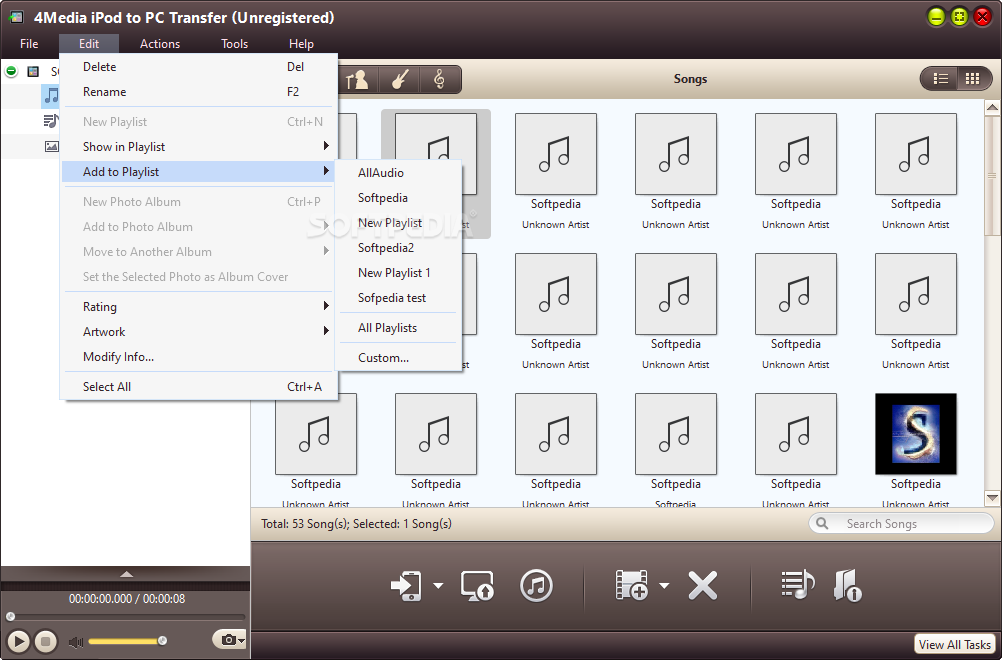Open the Help menu
This screenshot has height=660, width=1002.
click(301, 43)
